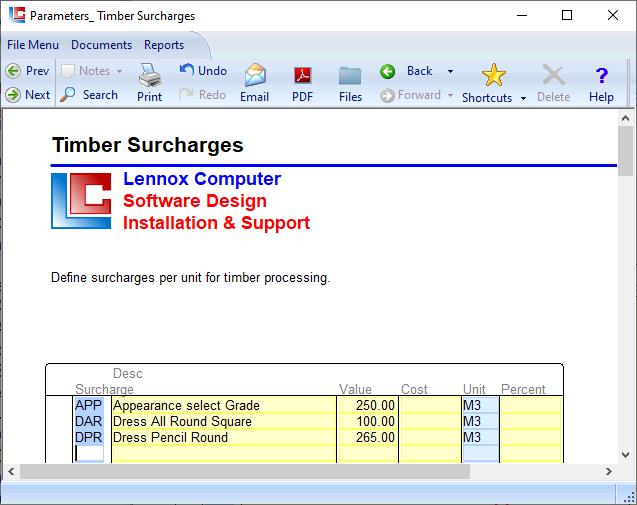Select the APP surcharge code cell
The height and width of the screenshot is (505, 637).
[x=89, y=405]
